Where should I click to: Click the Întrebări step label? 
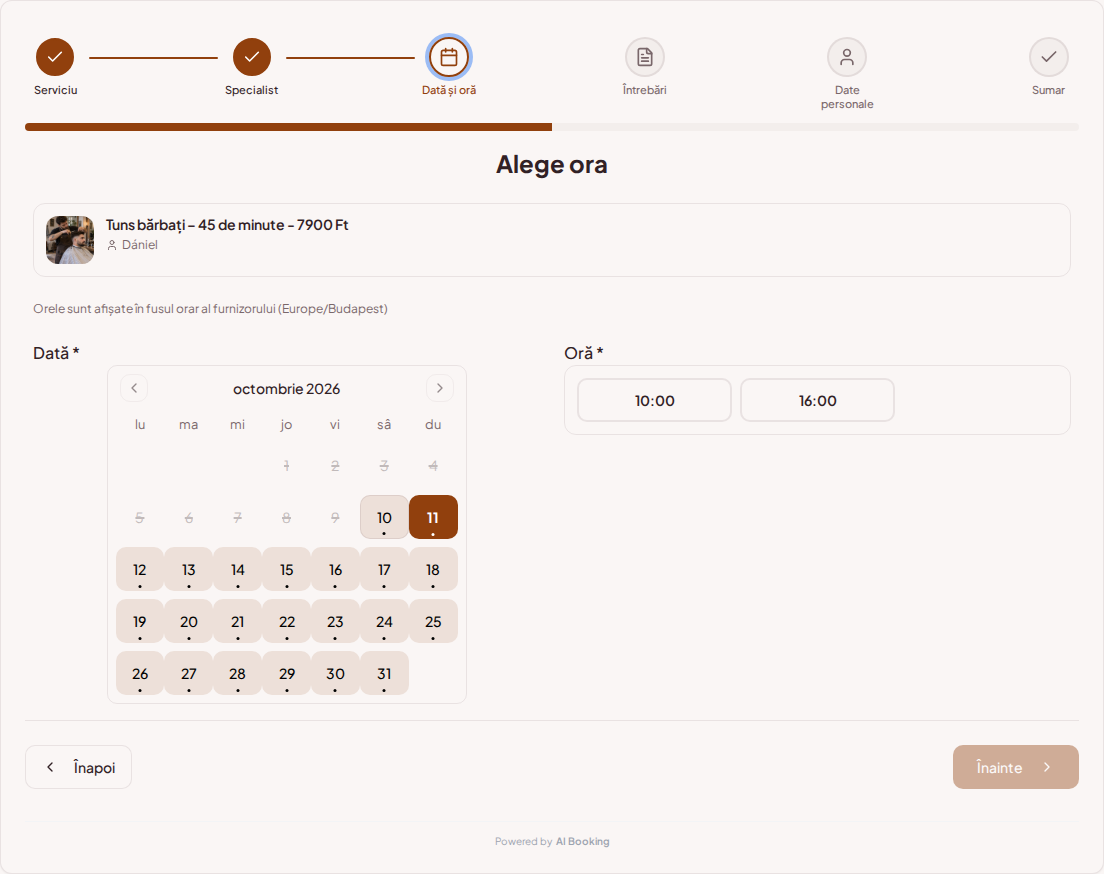click(x=644, y=90)
